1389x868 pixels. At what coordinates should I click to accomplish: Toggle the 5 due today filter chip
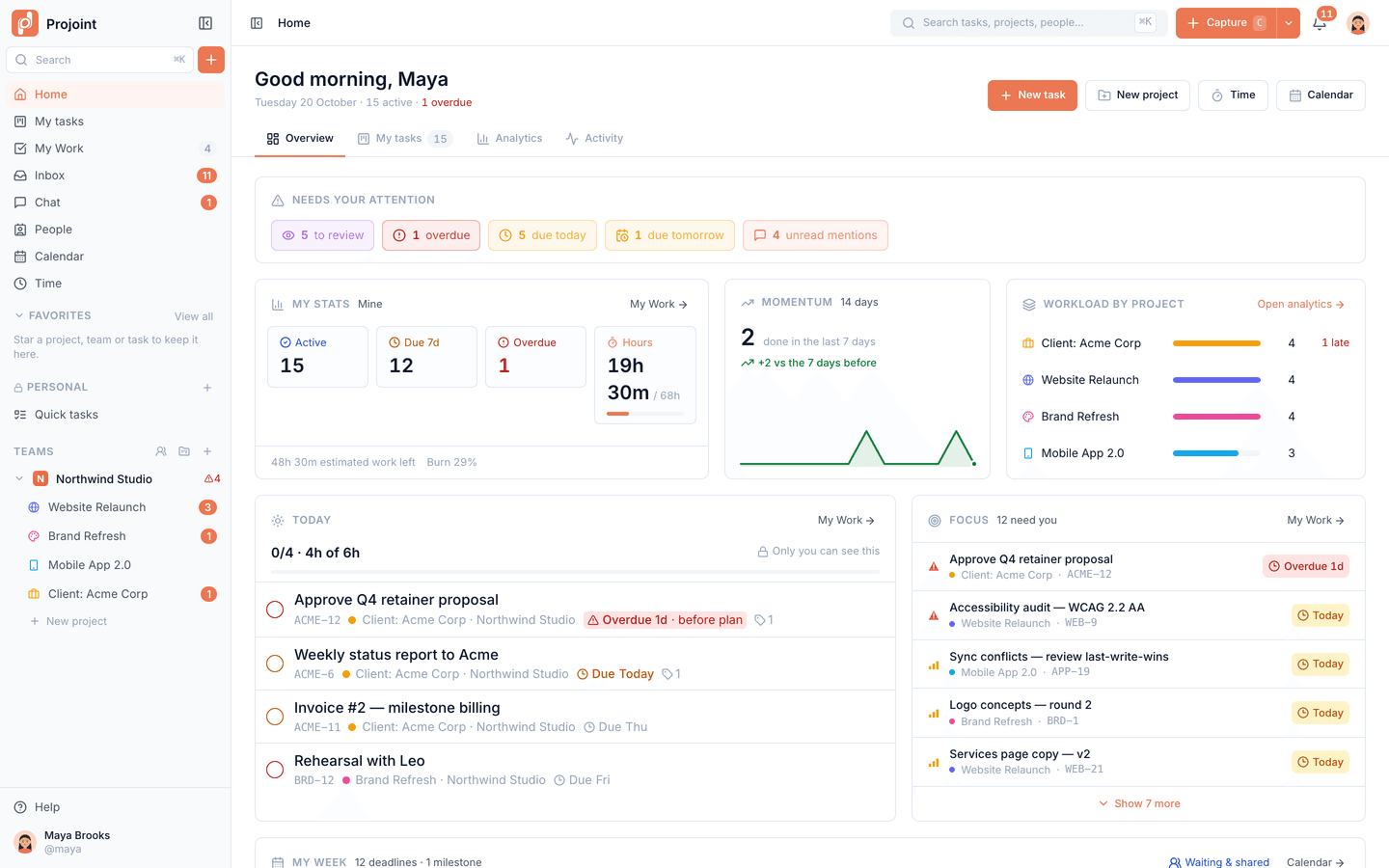point(542,235)
